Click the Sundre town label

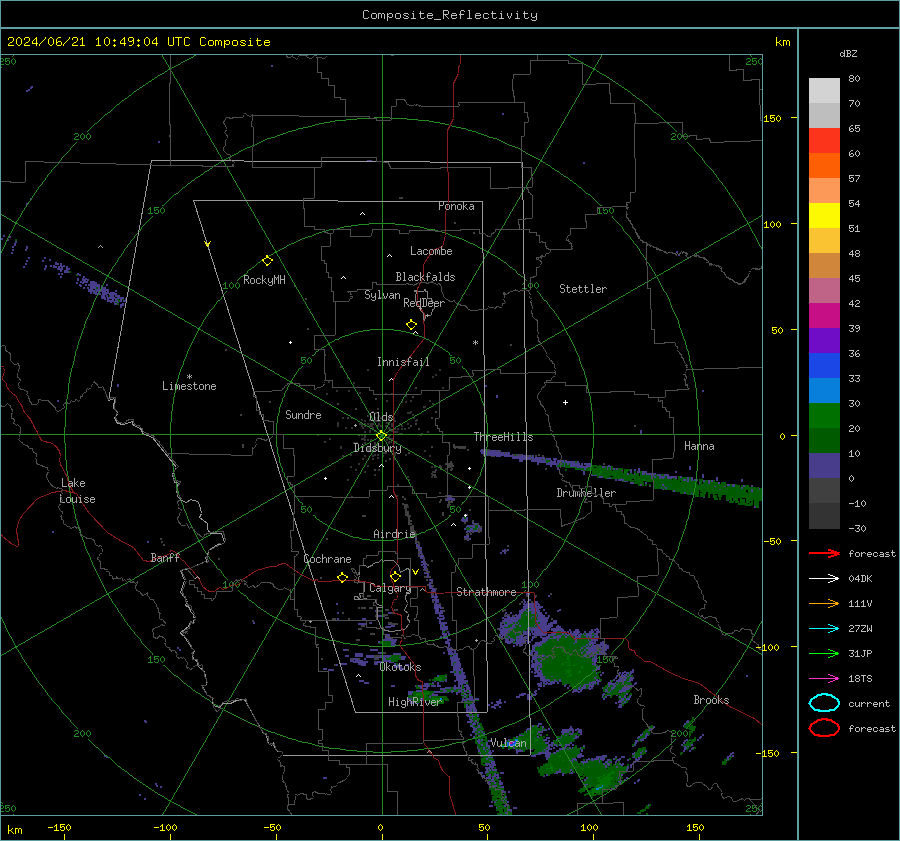pos(303,414)
